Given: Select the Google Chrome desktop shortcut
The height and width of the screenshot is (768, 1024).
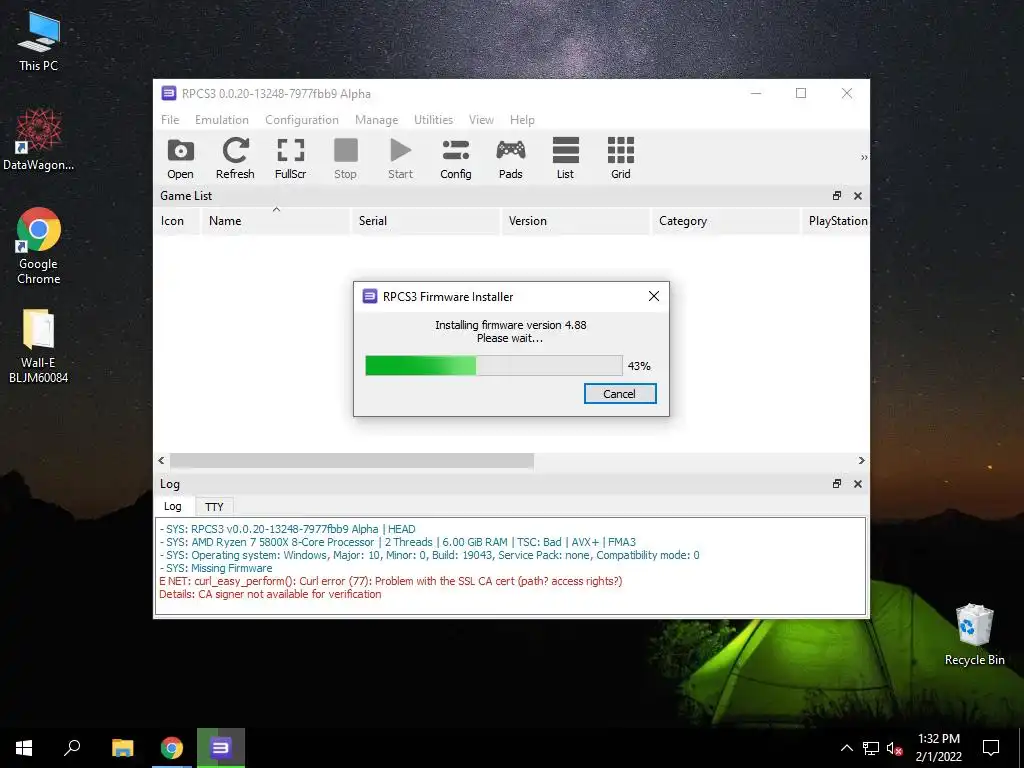Looking at the screenshot, I should (x=39, y=246).
